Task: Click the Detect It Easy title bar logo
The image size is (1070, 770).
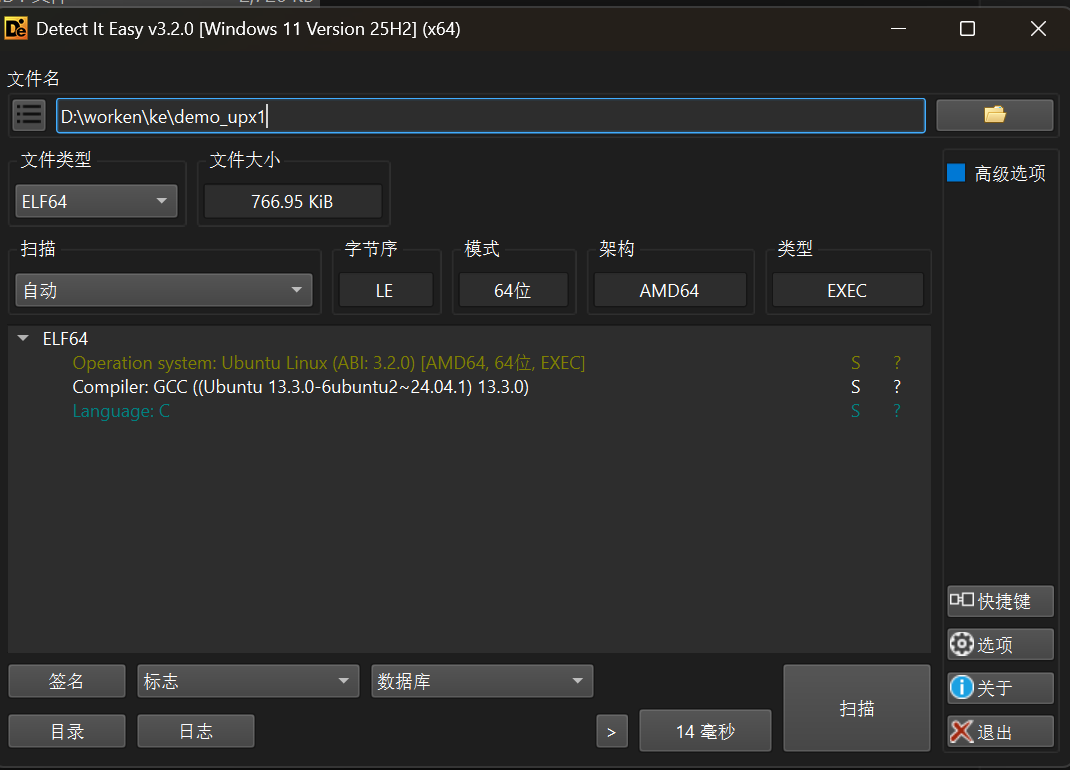Action: (x=16, y=29)
